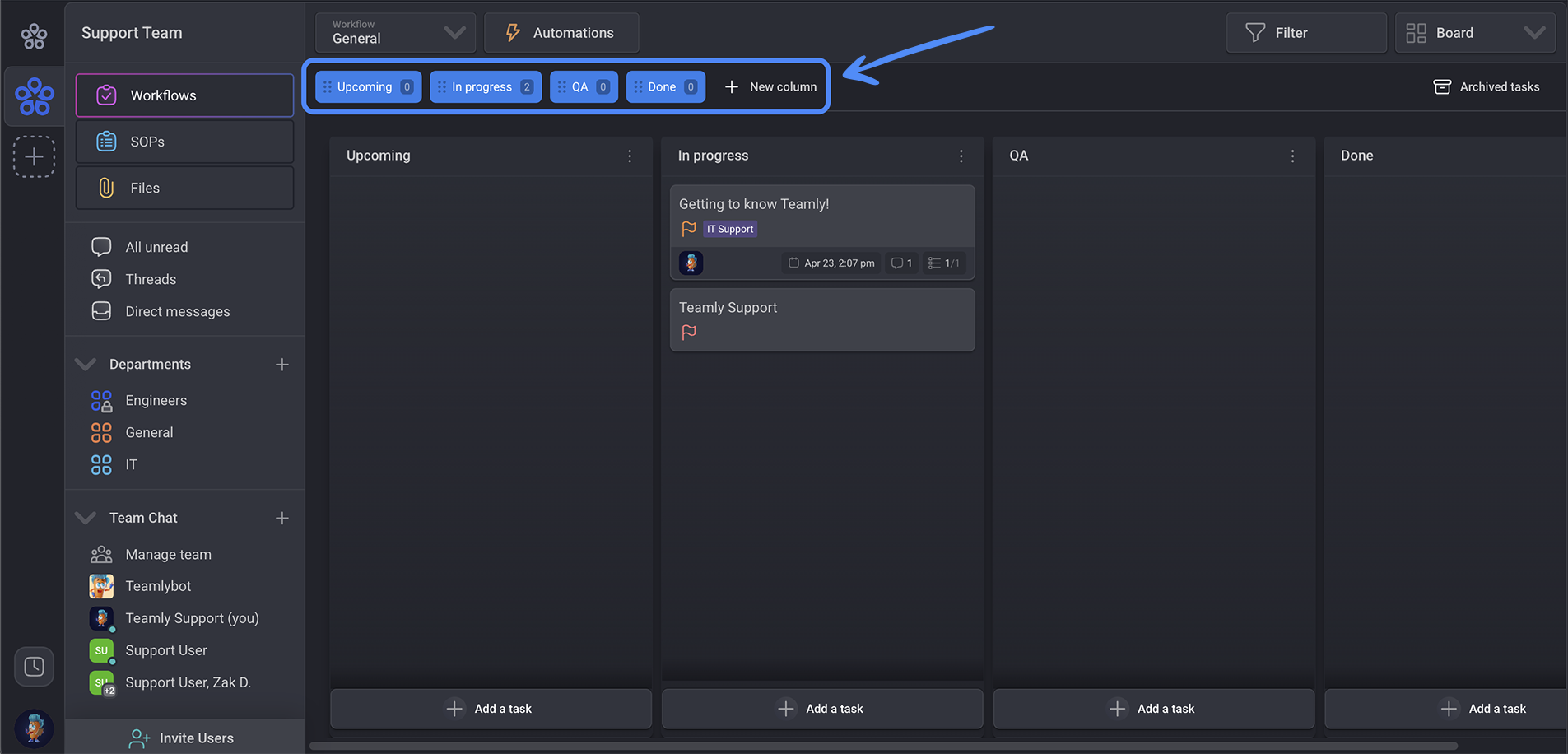Screen dimensions: 1568x754
Task: Add a task to Upcoming column
Action: (491, 709)
